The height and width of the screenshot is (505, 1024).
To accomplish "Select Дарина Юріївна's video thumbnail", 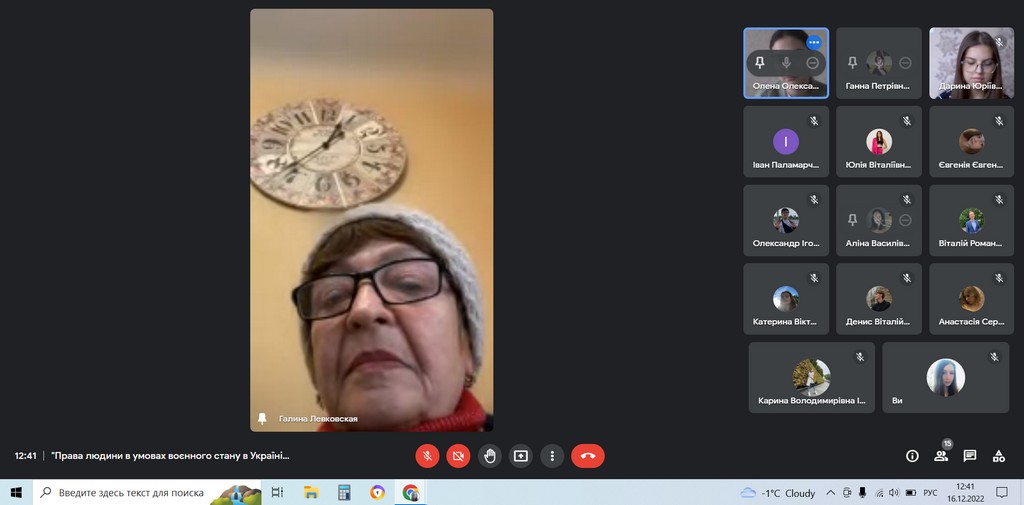I will [972, 62].
